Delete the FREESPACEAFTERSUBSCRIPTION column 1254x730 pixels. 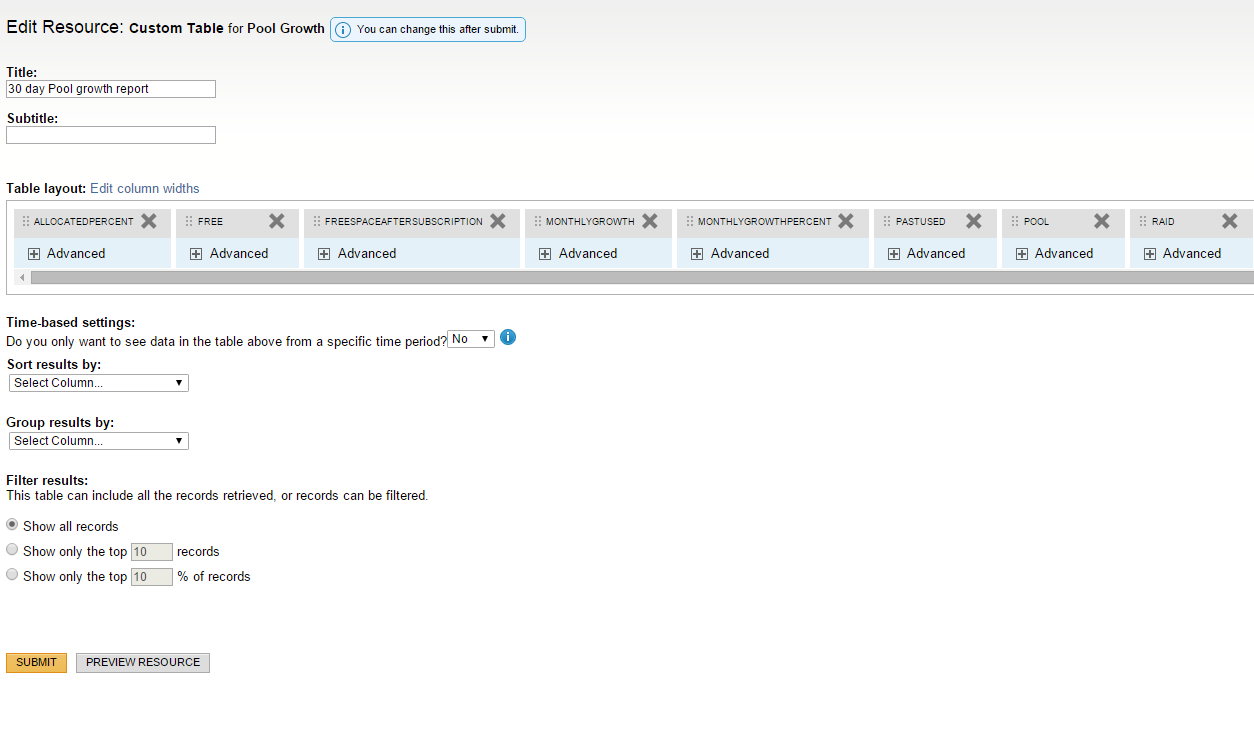498,221
